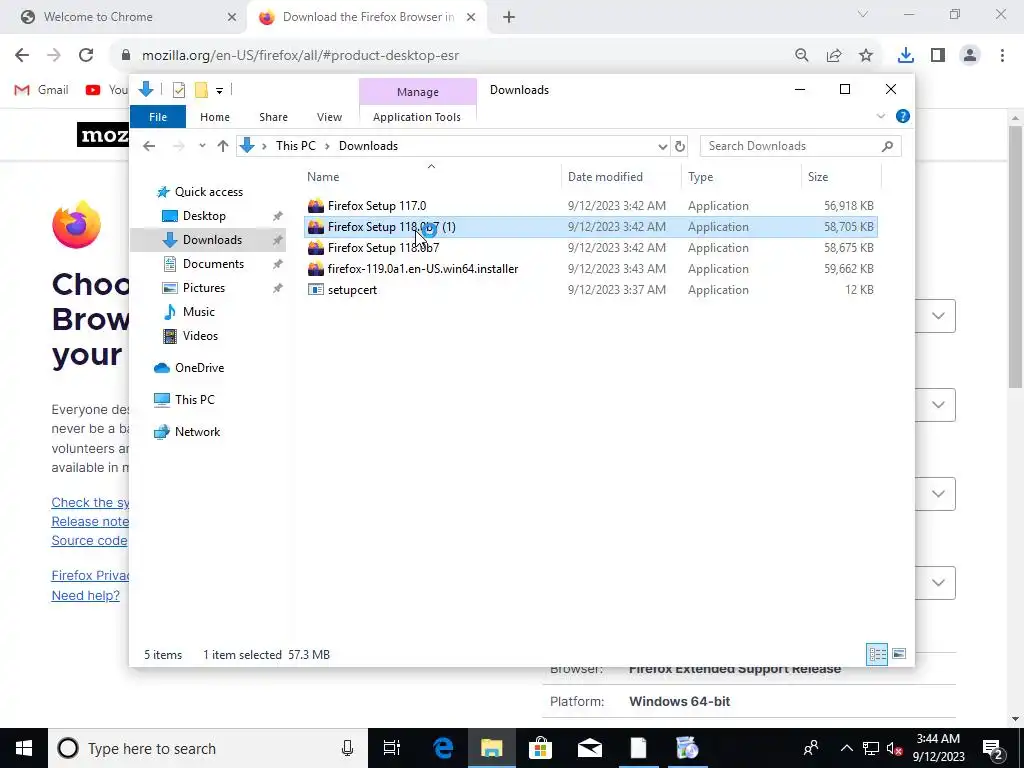Open the address bar history dropdown
Image resolution: width=1024 pixels, height=768 pixels.
click(662, 146)
